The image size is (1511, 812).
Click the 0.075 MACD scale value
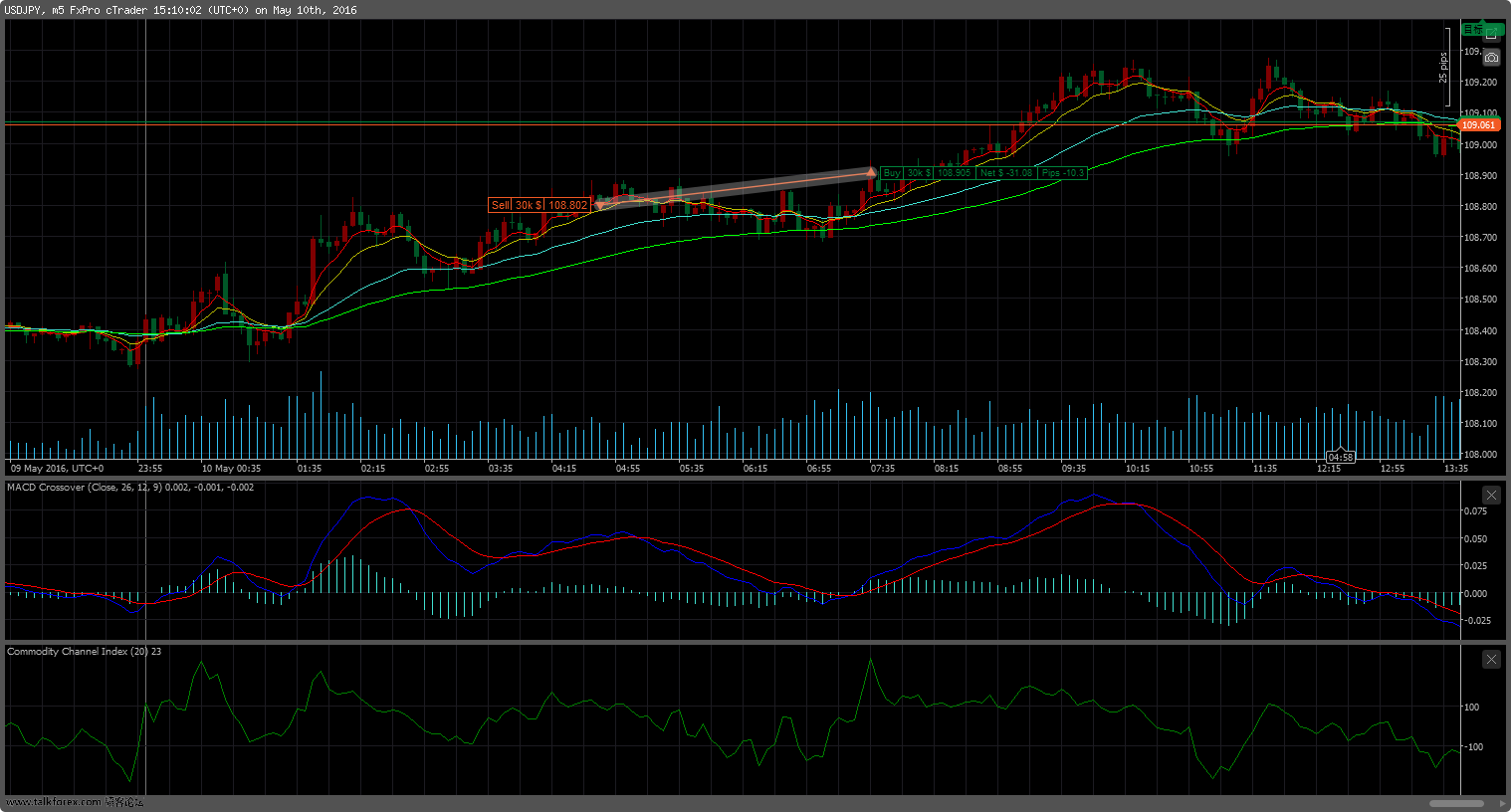pos(1476,511)
